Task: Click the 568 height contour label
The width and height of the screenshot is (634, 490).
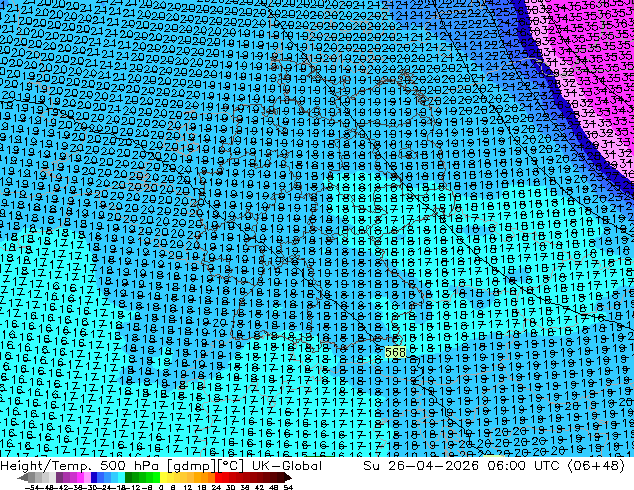Action: point(395,352)
